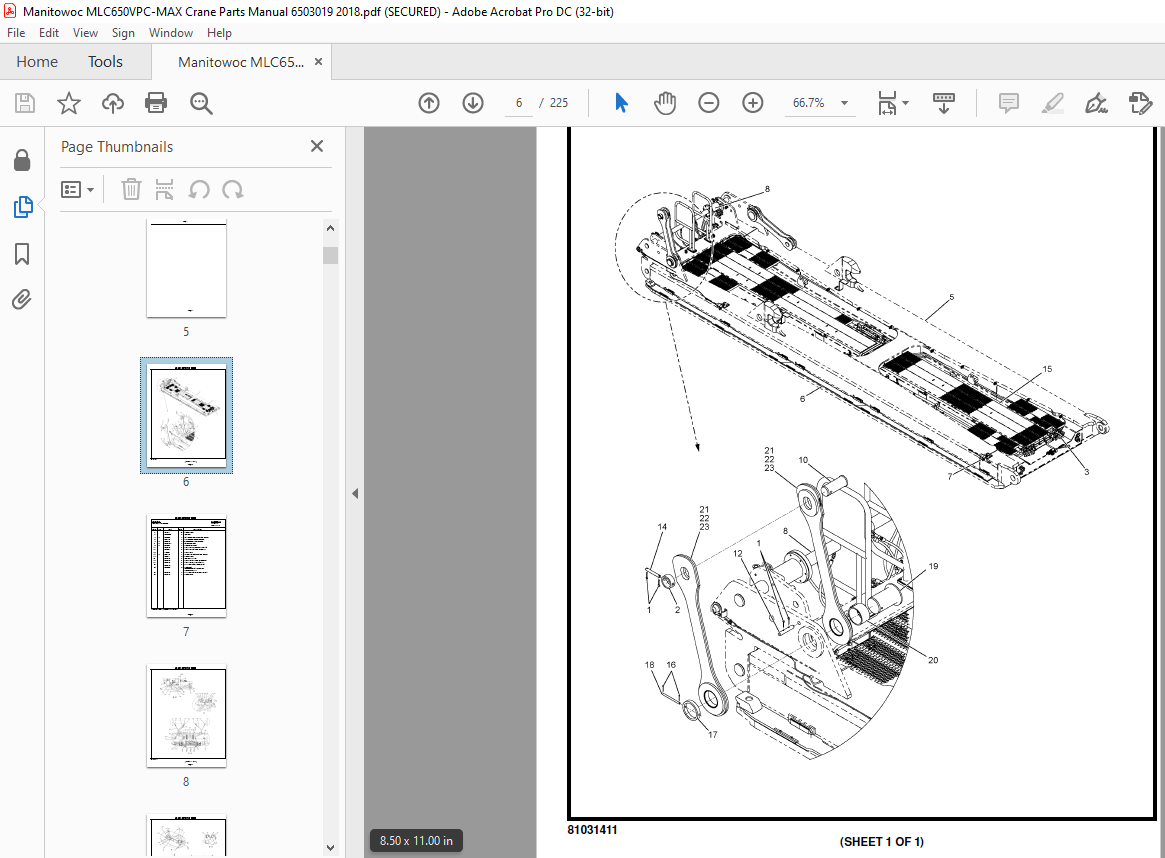Open the thumbnail options dropdown
Viewport: 1165px width, 858px height.
pyautogui.click(x=77, y=189)
